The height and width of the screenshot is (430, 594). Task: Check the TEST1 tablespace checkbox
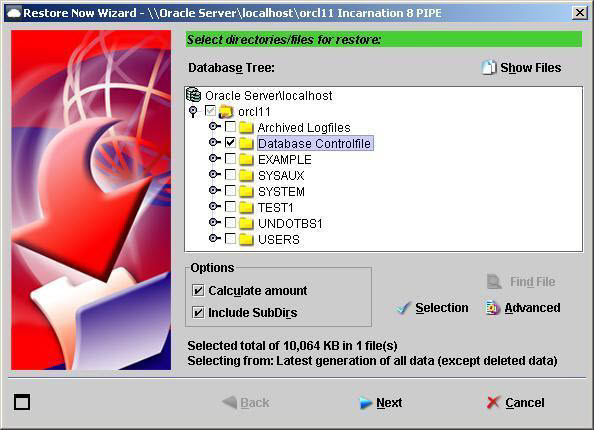tap(230, 206)
